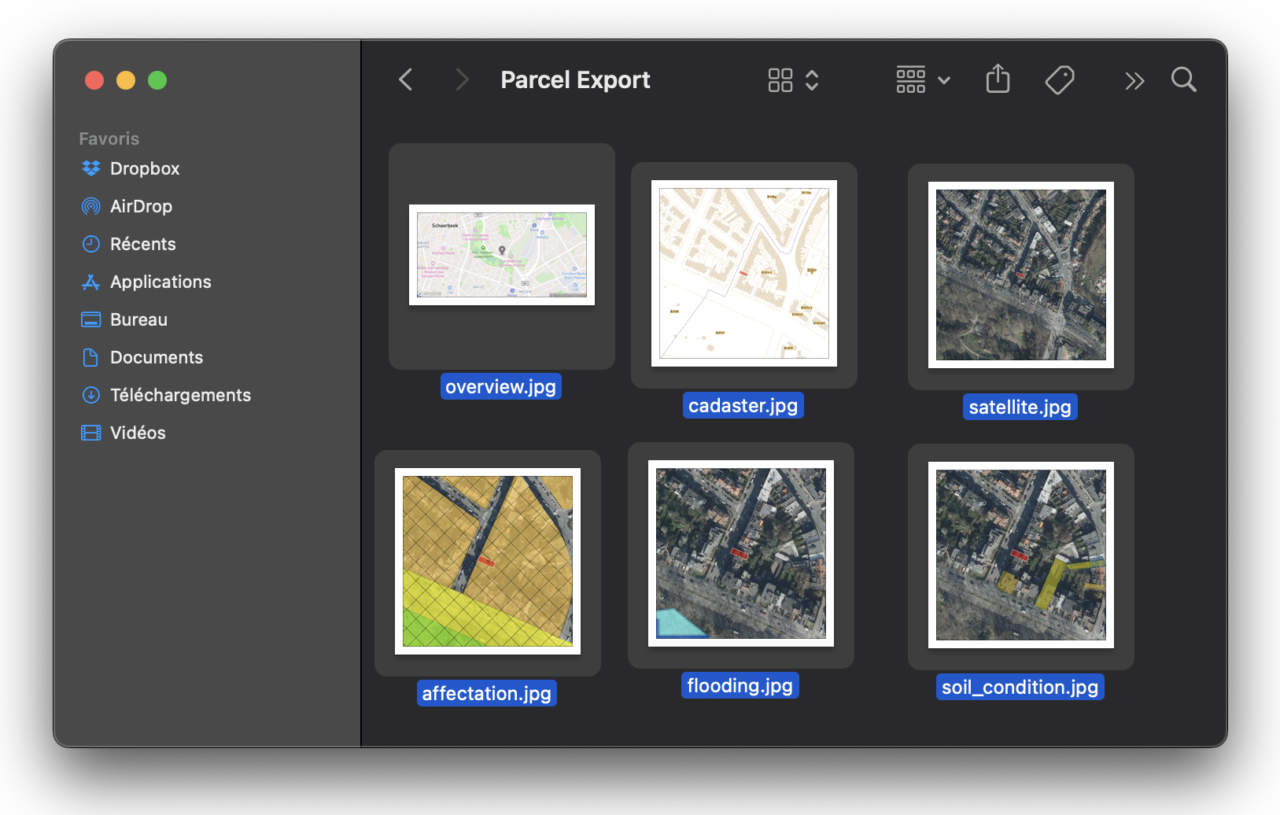This screenshot has height=815, width=1280.
Task: Navigate back with the left arrow
Action: [405, 79]
